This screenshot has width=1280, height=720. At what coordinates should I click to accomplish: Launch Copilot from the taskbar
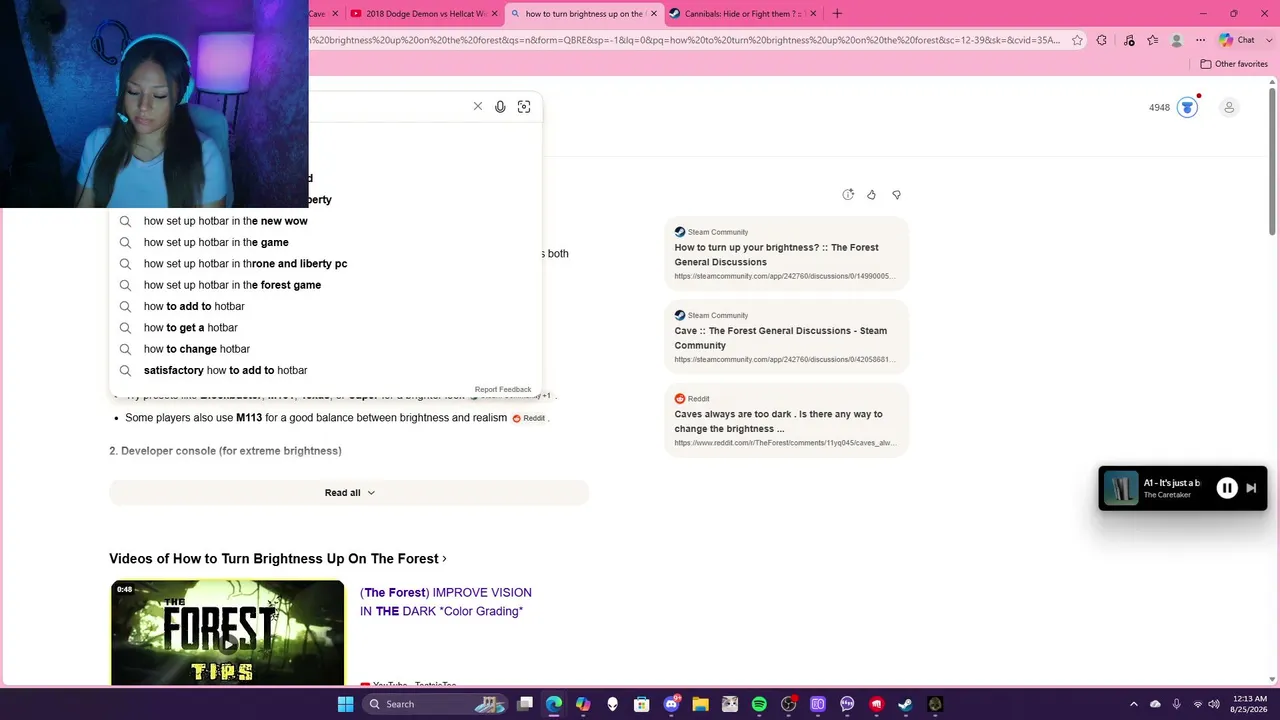tap(583, 704)
